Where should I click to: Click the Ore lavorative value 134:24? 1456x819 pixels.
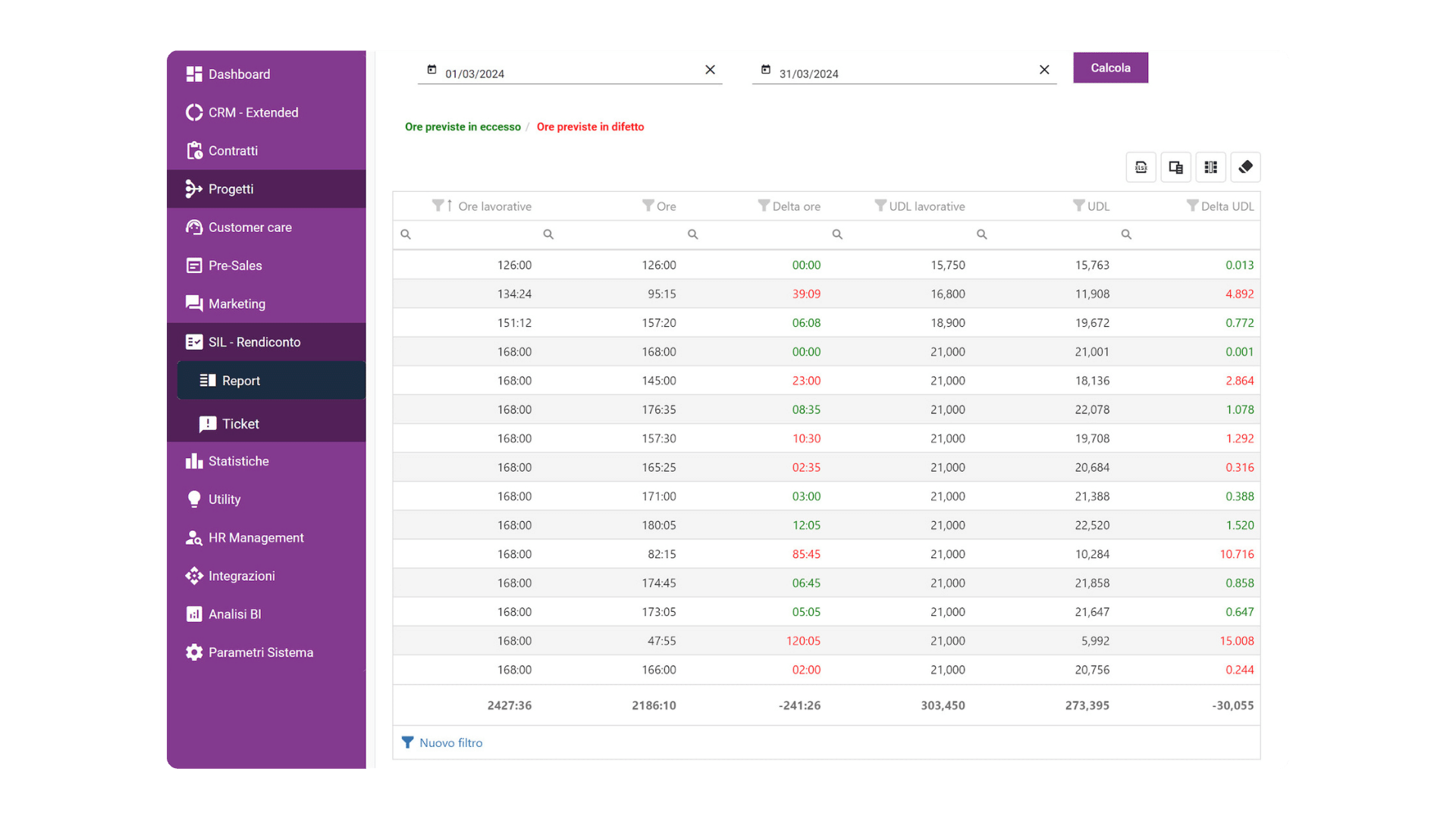click(x=514, y=294)
